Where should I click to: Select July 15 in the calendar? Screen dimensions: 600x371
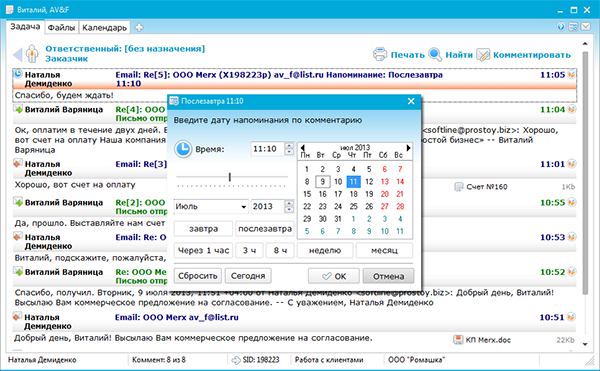click(307, 194)
